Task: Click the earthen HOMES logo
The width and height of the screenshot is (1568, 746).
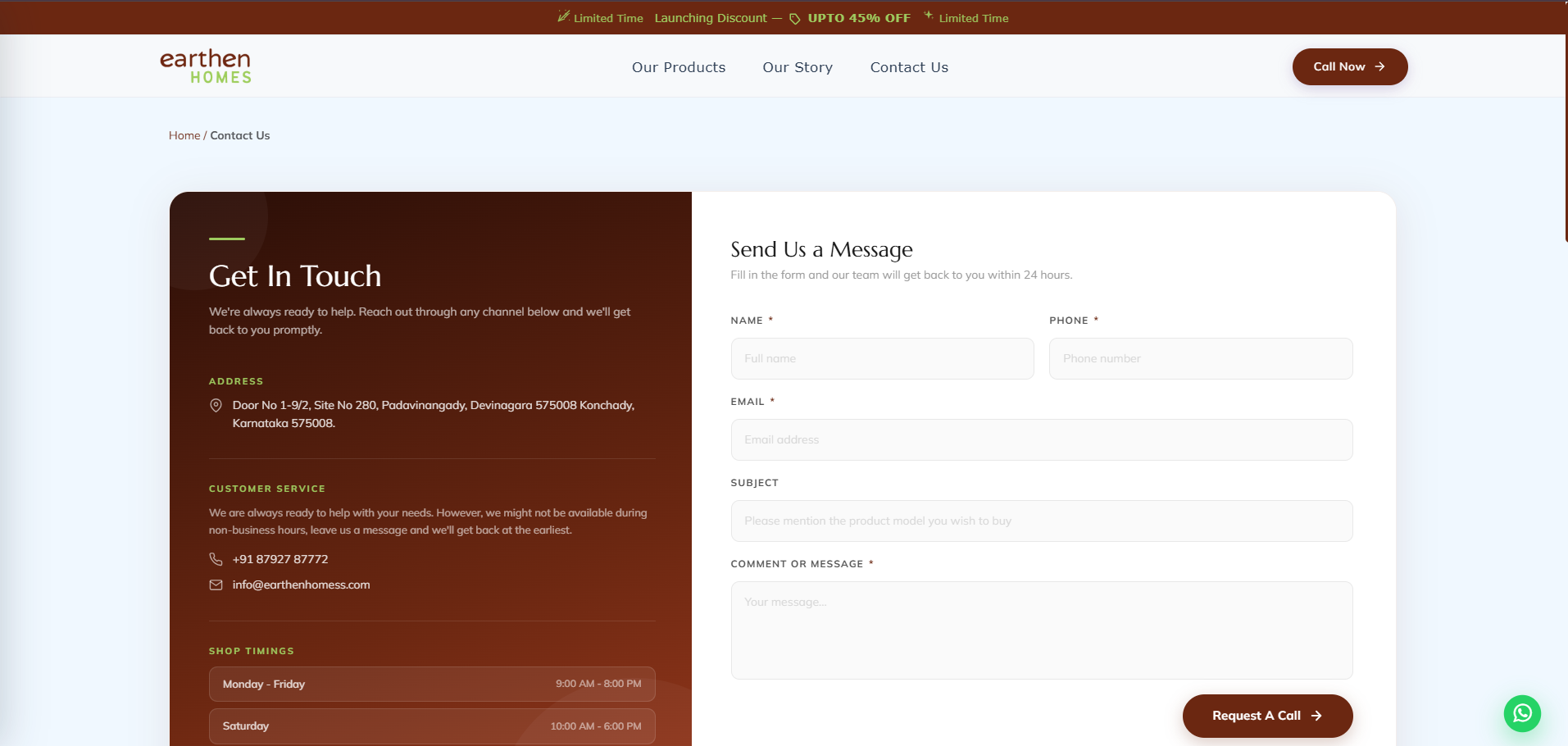Action: [206, 66]
